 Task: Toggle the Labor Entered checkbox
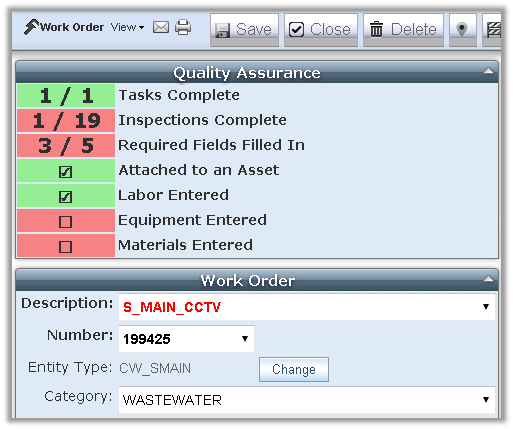[x=65, y=197]
